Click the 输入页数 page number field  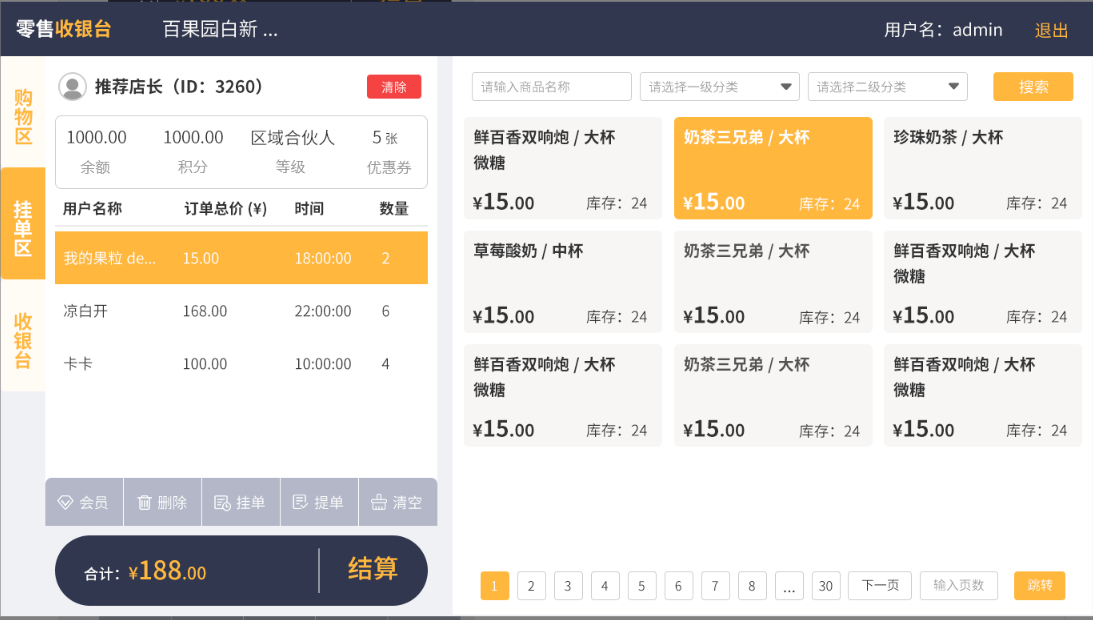[x=958, y=585]
